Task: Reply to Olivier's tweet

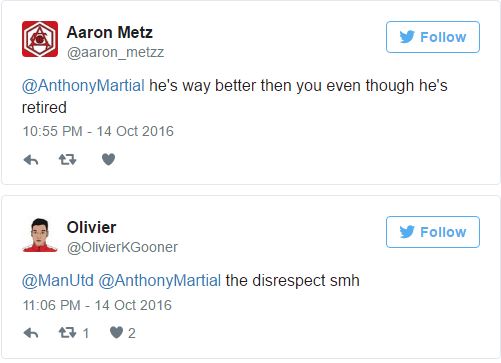Action: pos(31,333)
